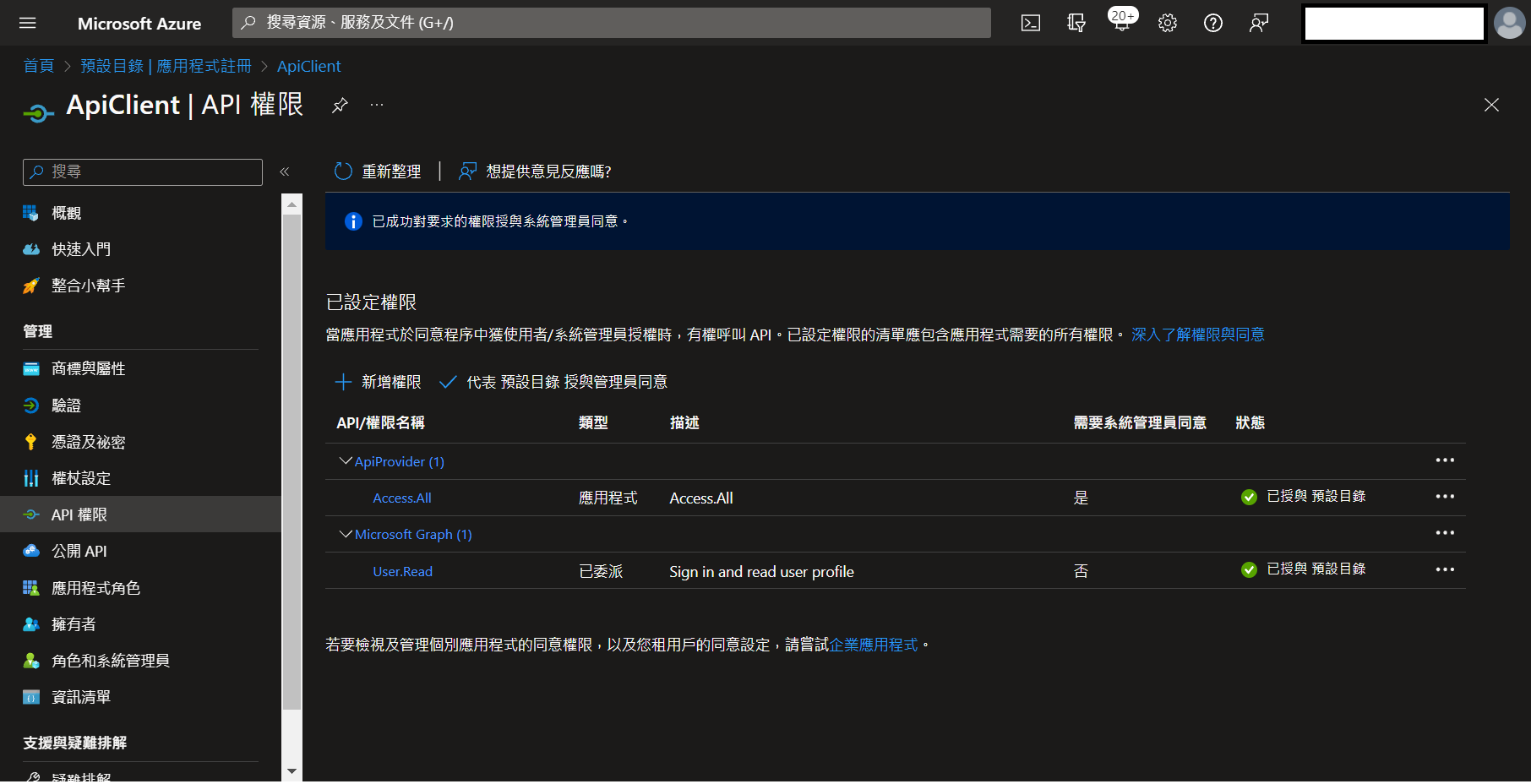
Task: Open the ApiProvider (1) link
Action: (x=400, y=461)
